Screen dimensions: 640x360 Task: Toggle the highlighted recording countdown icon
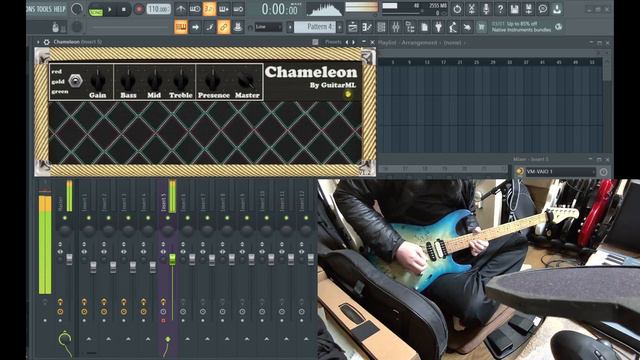209,9
